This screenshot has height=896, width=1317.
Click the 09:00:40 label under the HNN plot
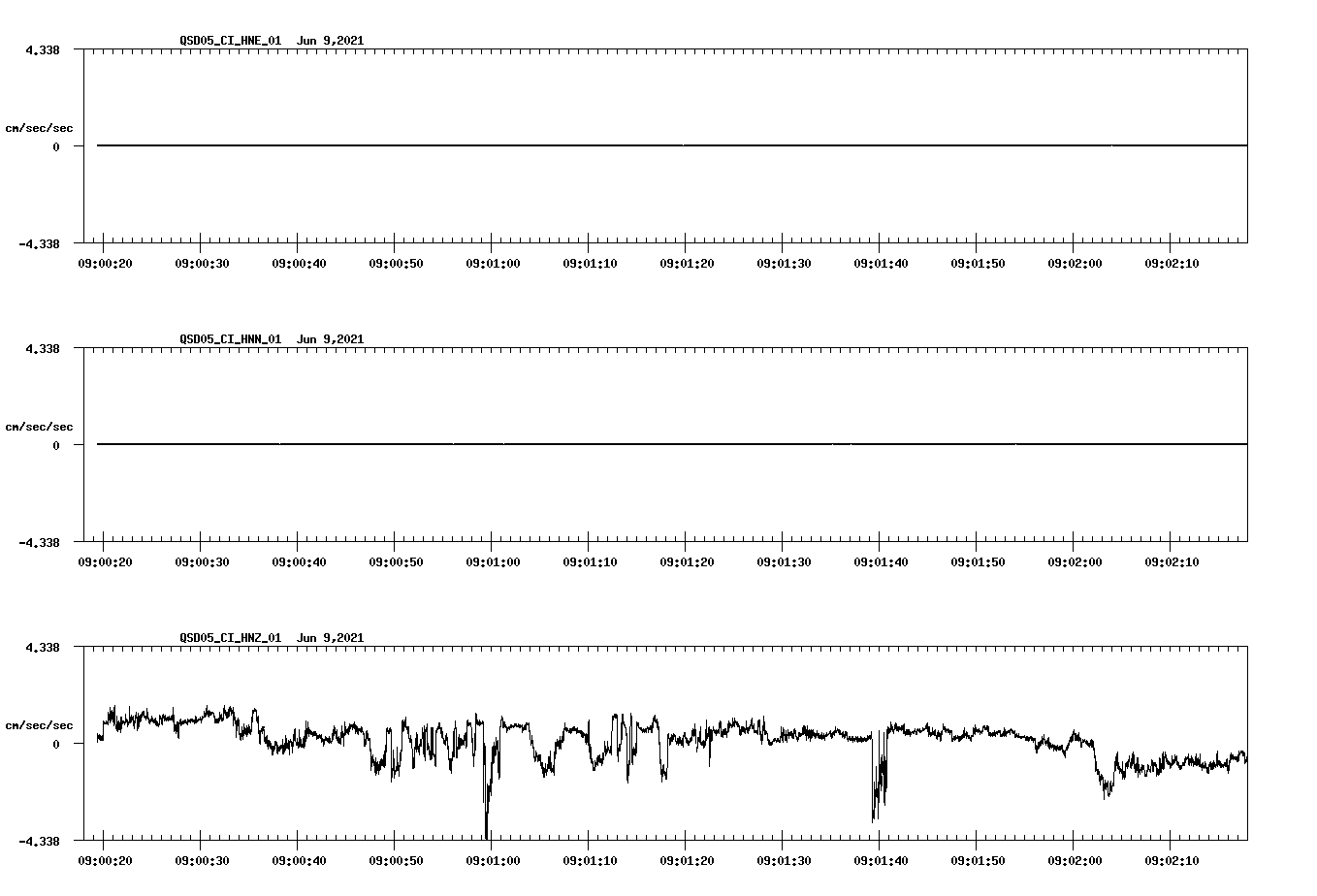click(299, 562)
